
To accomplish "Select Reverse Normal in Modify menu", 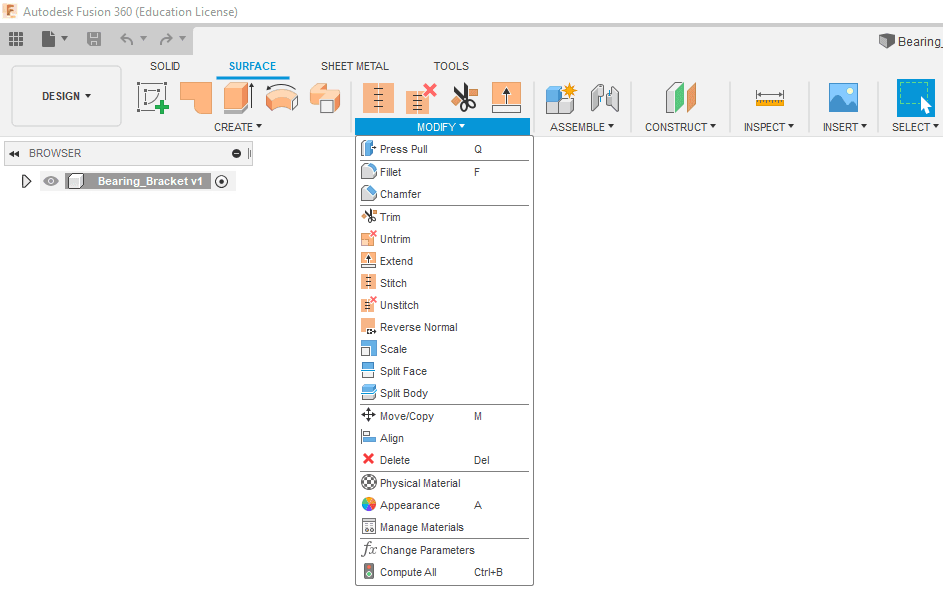I will coord(418,327).
